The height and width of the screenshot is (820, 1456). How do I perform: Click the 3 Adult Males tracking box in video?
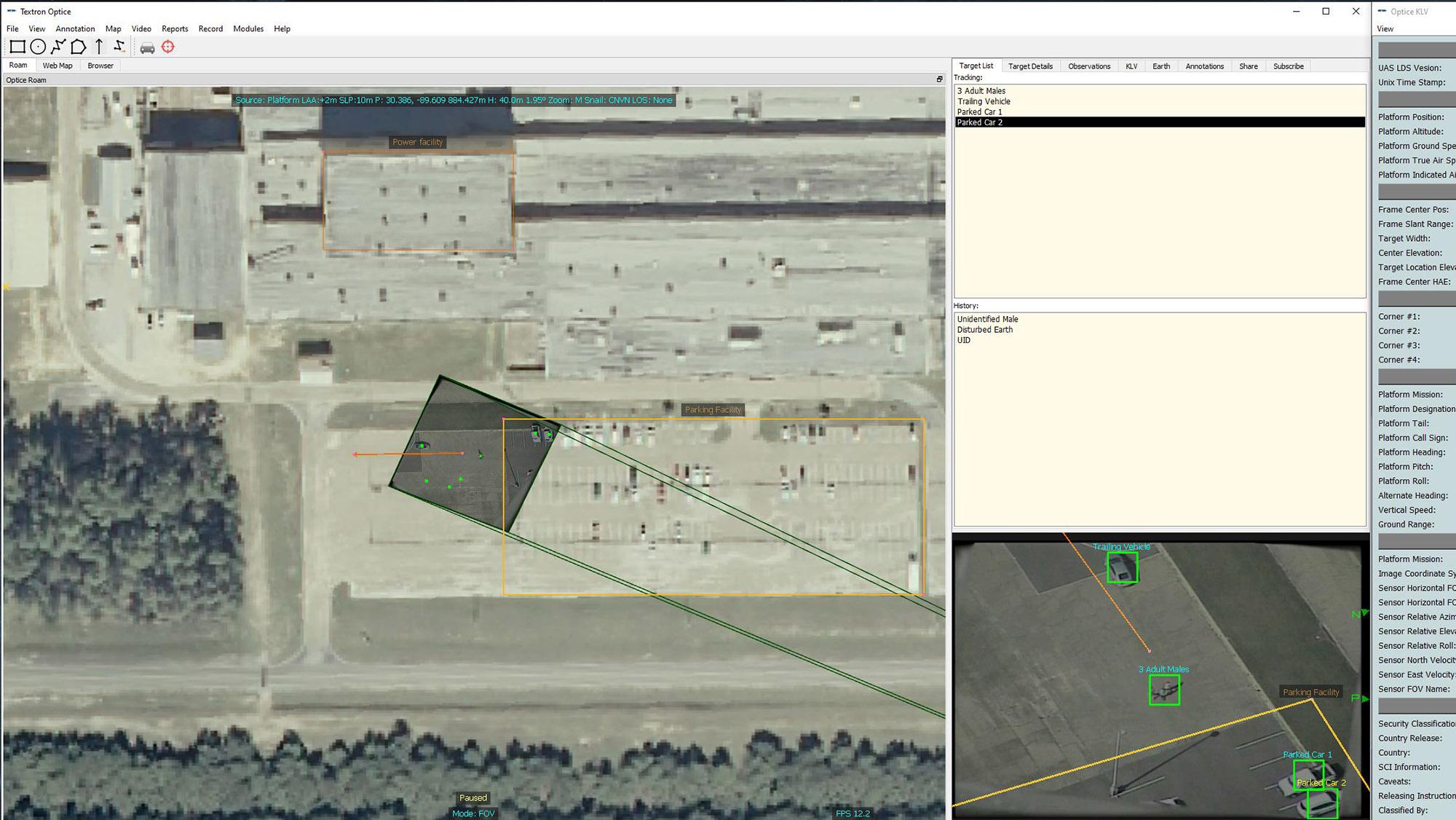(1164, 690)
